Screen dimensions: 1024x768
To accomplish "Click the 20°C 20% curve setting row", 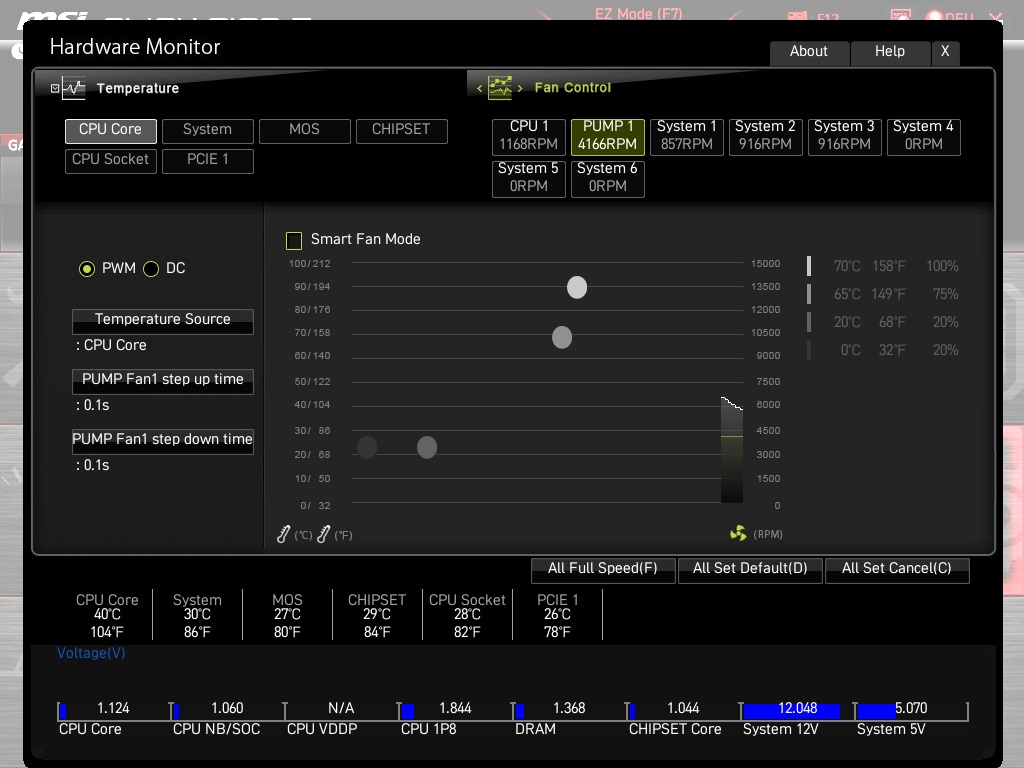I will click(884, 323).
